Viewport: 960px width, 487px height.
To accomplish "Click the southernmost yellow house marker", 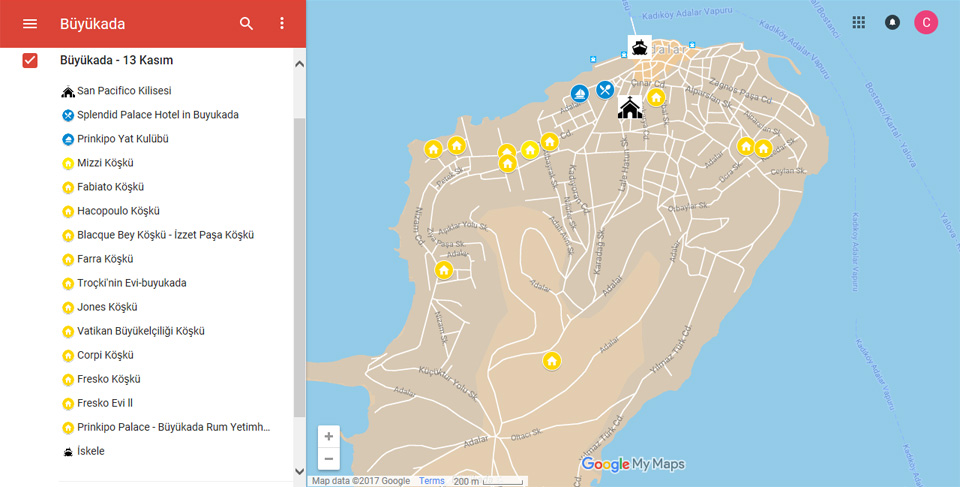I will point(552,361).
